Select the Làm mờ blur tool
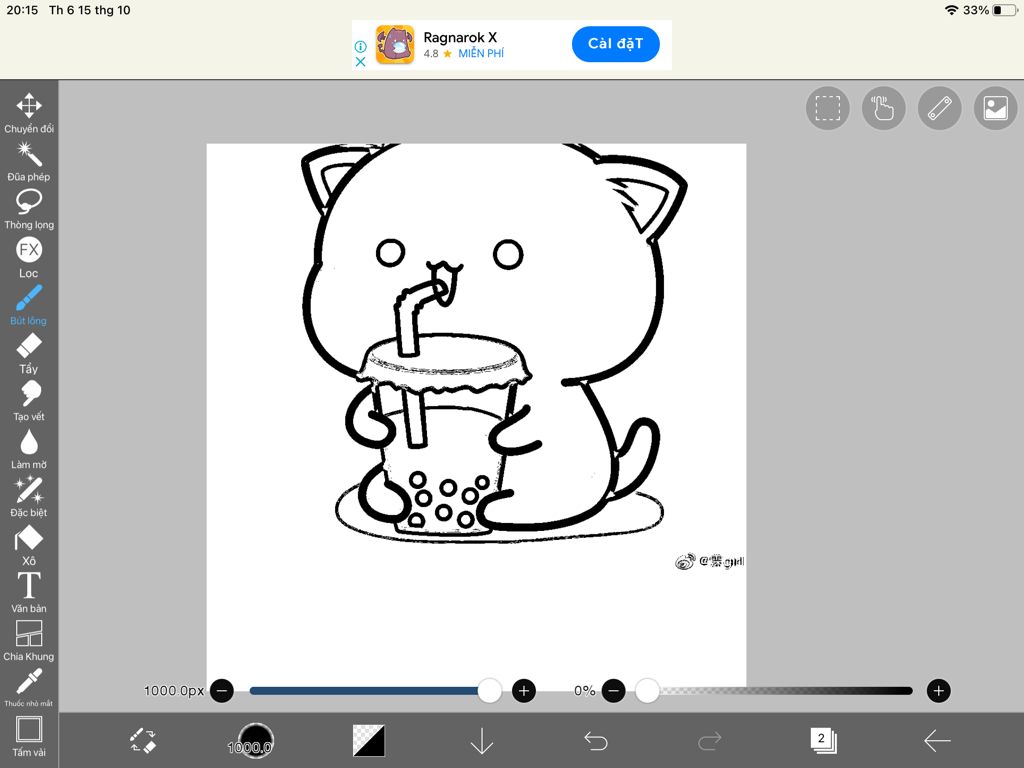1024x768 pixels. tap(29, 449)
